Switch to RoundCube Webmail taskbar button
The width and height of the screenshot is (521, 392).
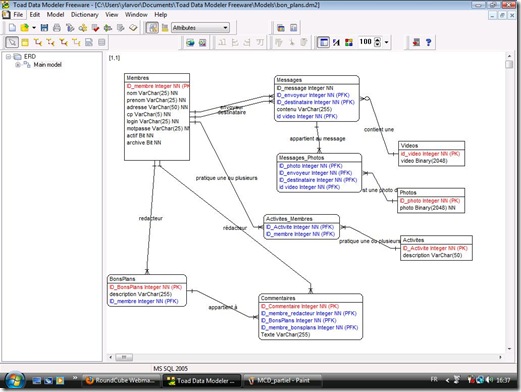coord(121,380)
